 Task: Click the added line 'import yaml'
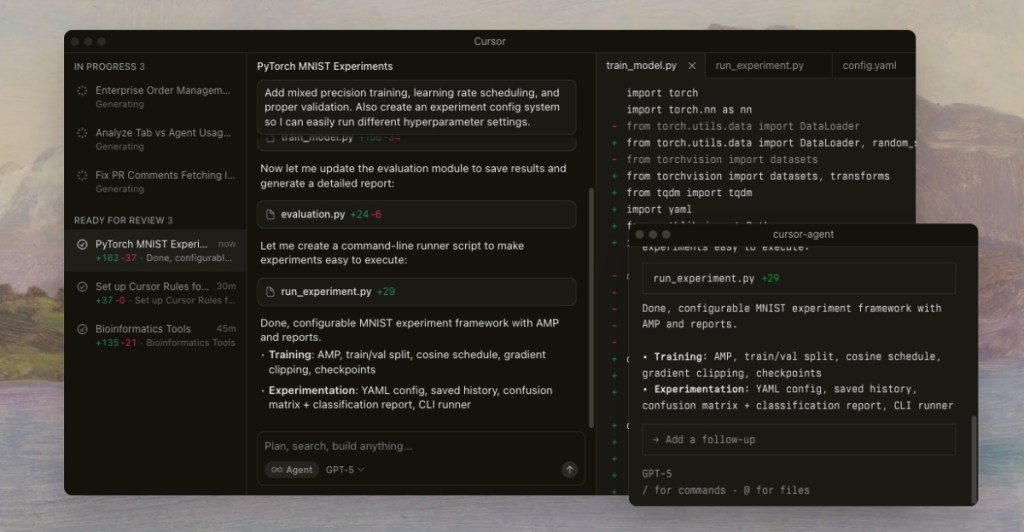tap(659, 210)
